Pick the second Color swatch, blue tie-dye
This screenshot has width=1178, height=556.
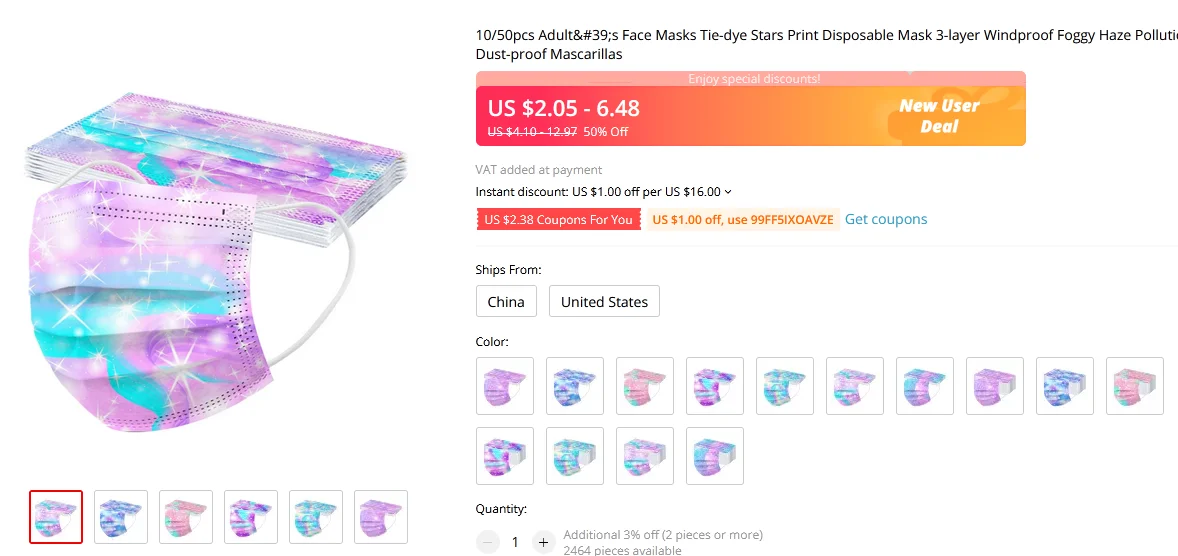tap(575, 386)
